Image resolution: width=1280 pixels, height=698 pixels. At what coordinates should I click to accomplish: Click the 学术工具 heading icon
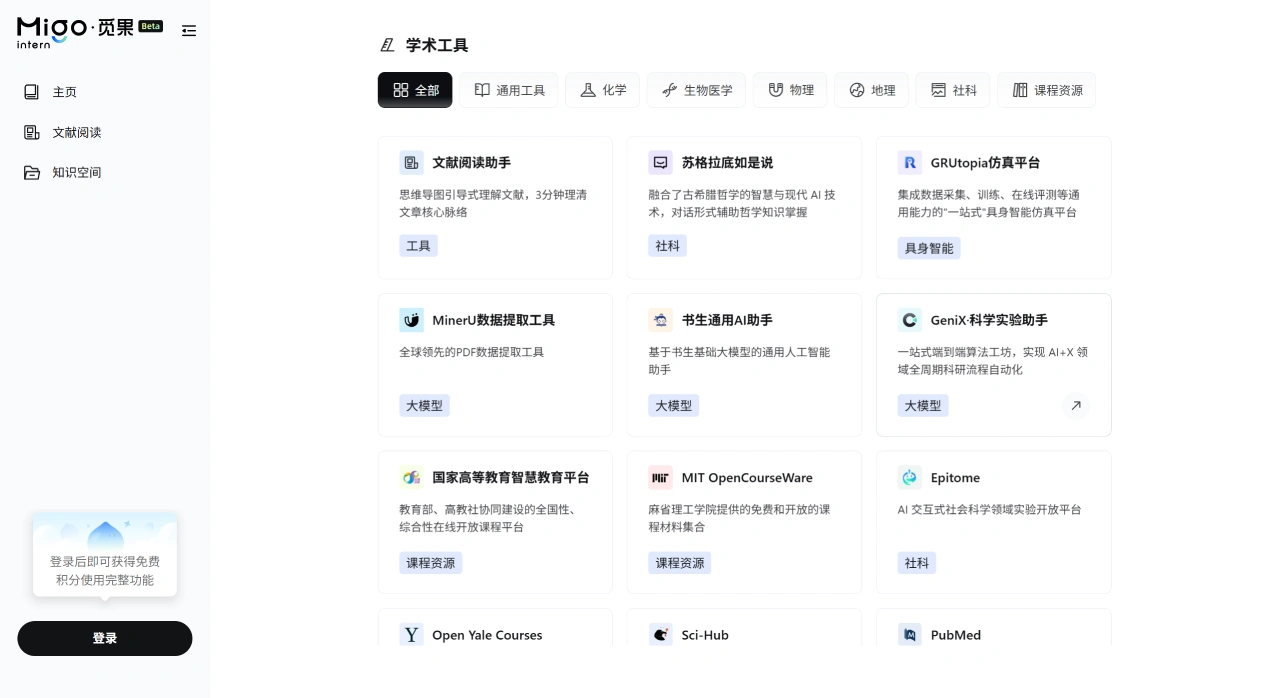point(388,45)
